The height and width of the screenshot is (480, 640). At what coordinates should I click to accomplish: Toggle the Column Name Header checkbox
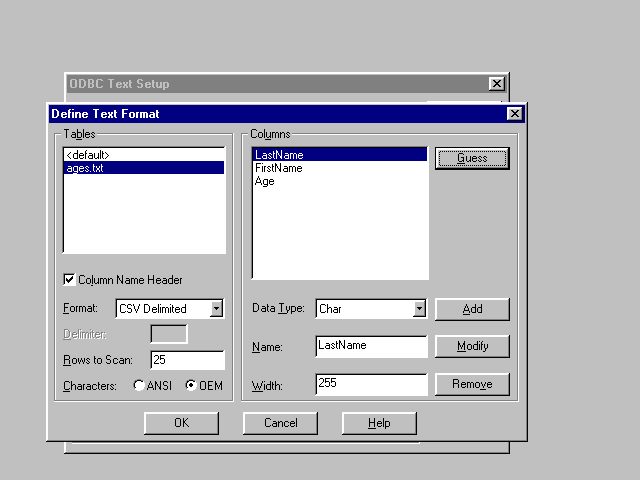coord(69,280)
